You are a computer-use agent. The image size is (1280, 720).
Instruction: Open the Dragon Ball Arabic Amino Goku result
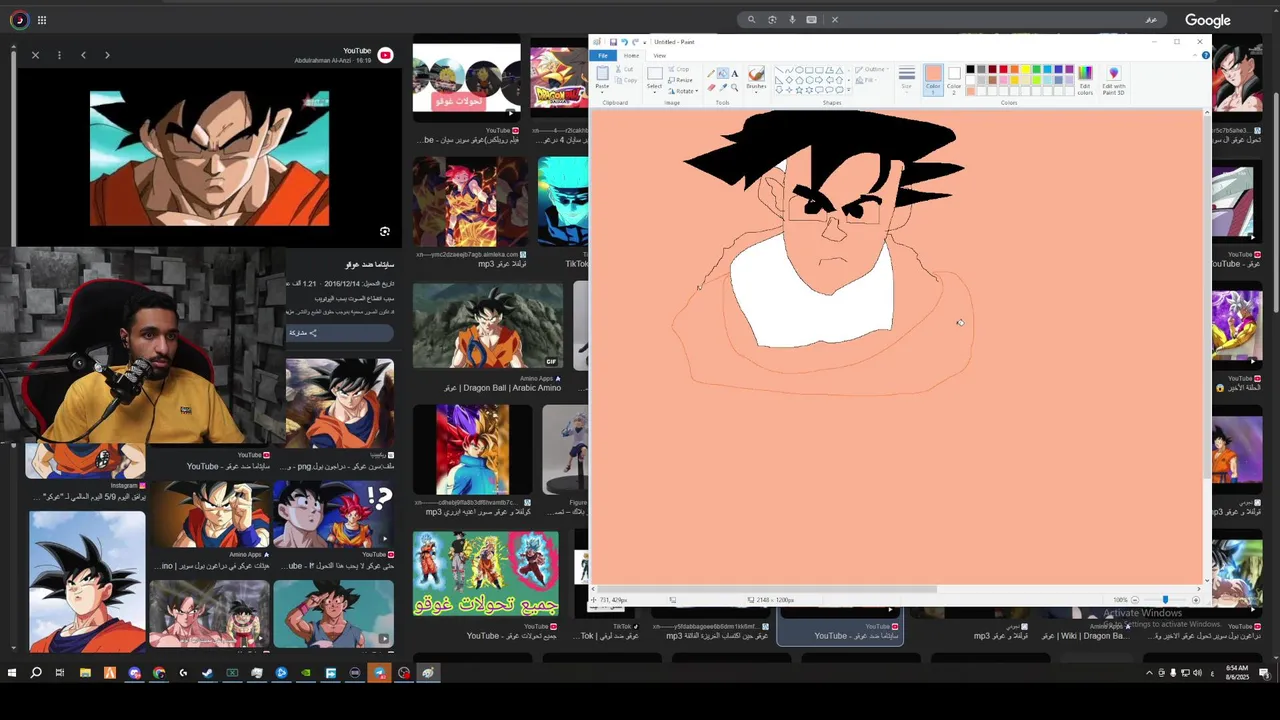click(x=488, y=326)
